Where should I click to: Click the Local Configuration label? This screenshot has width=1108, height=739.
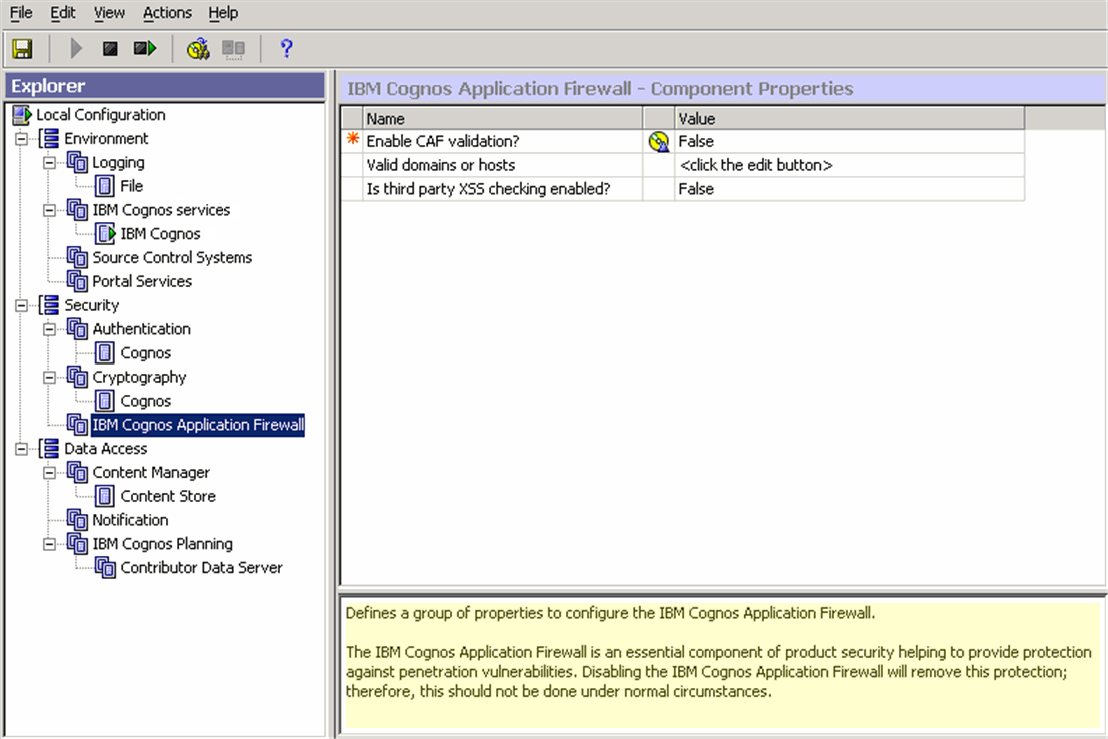click(101, 114)
